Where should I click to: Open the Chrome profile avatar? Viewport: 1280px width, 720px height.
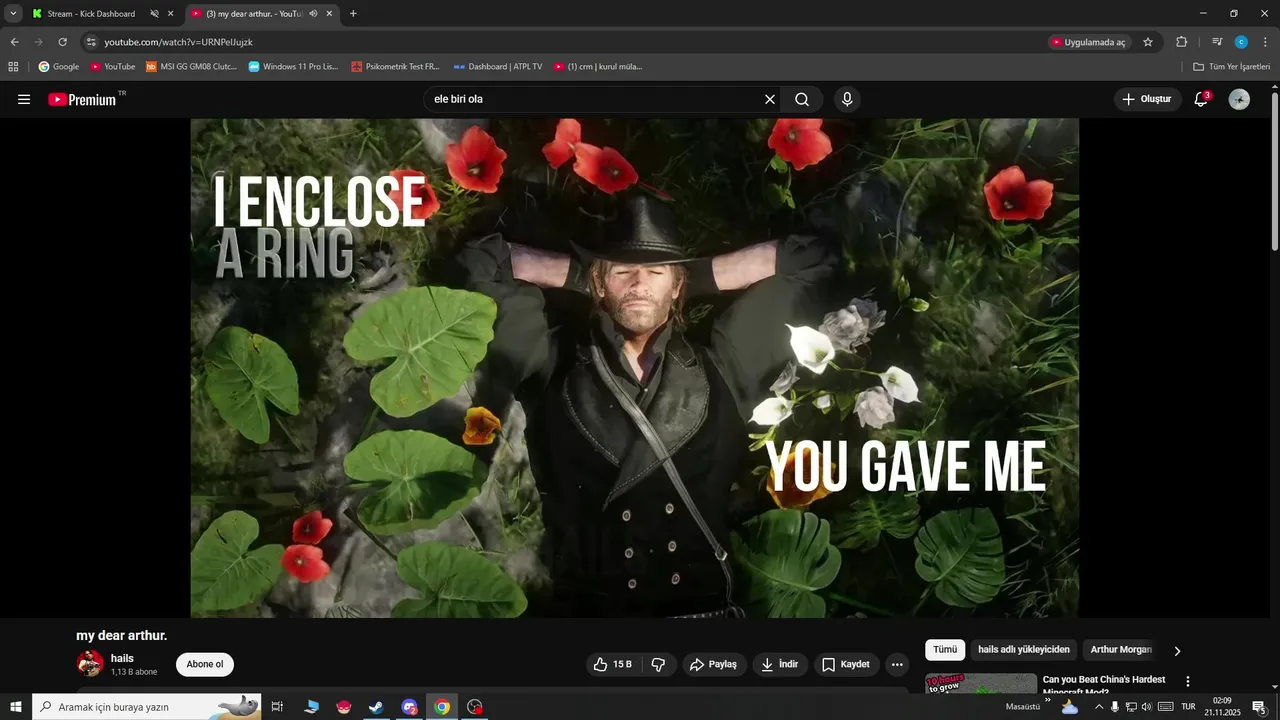(1241, 42)
